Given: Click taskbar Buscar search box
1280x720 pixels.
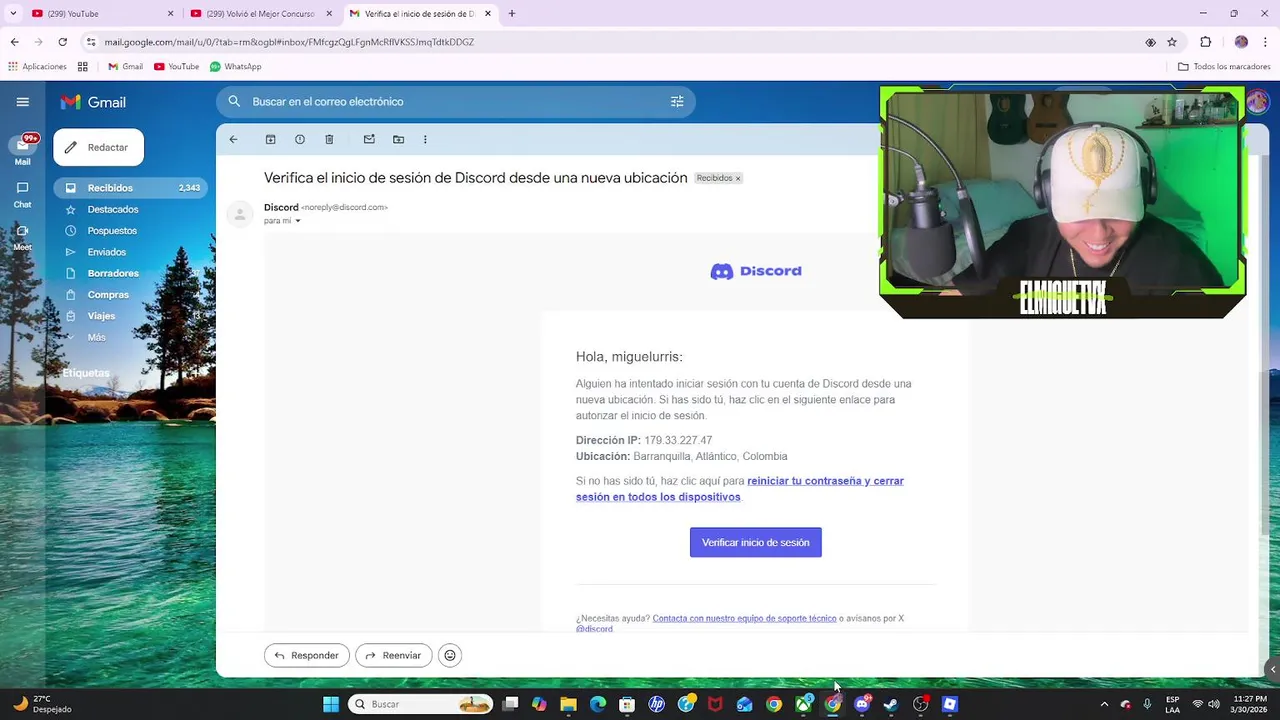Looking at the screenshot, I should tap(420, 704).
